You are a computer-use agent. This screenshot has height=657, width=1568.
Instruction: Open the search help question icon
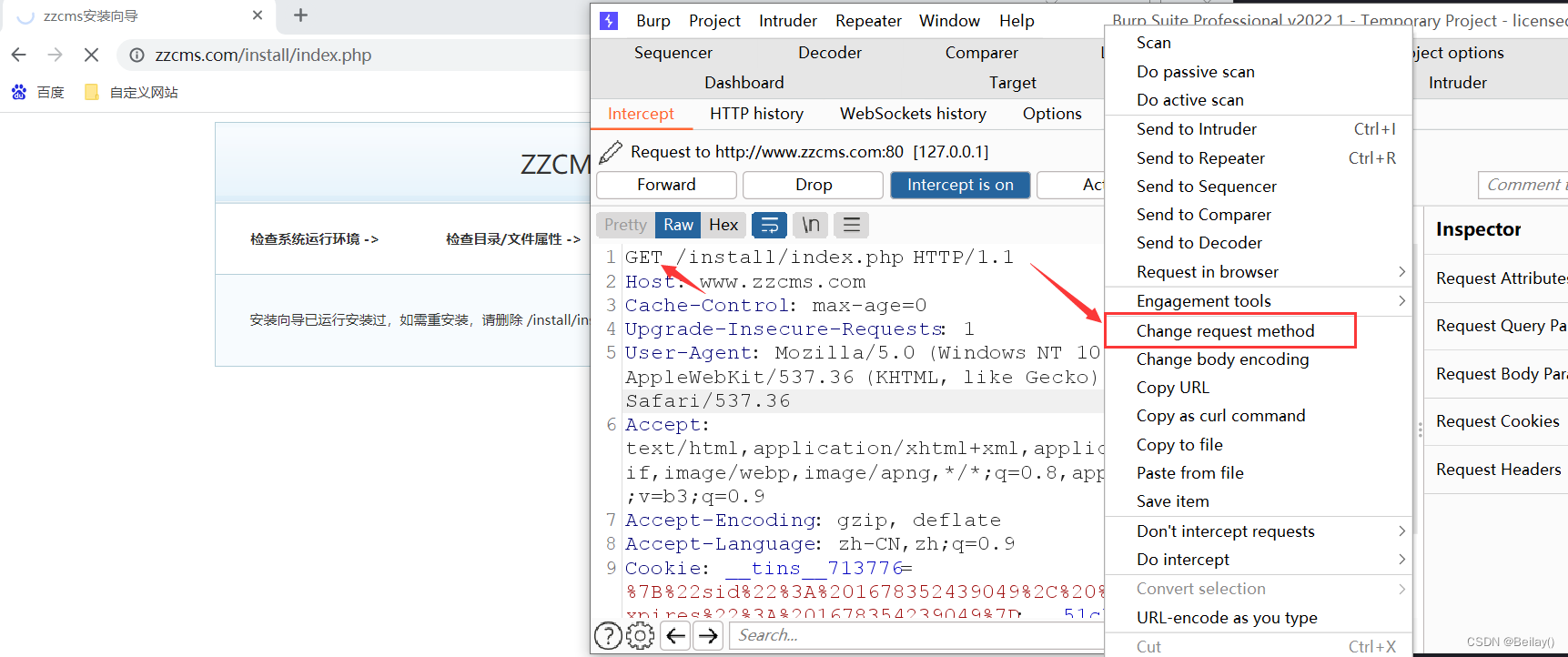pyautogui.click(x=607, y=635)
